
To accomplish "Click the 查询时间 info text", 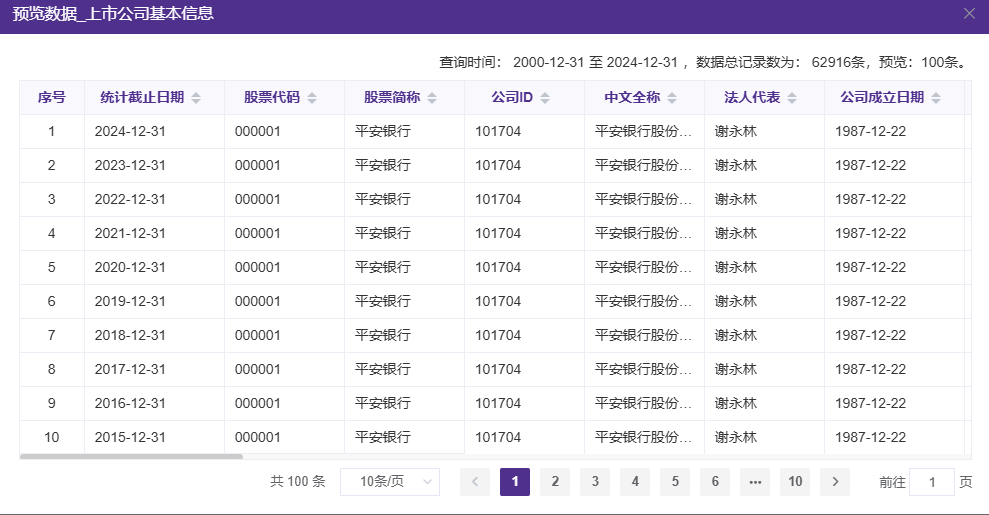I will pyautogui.click(x=703, y=62).
